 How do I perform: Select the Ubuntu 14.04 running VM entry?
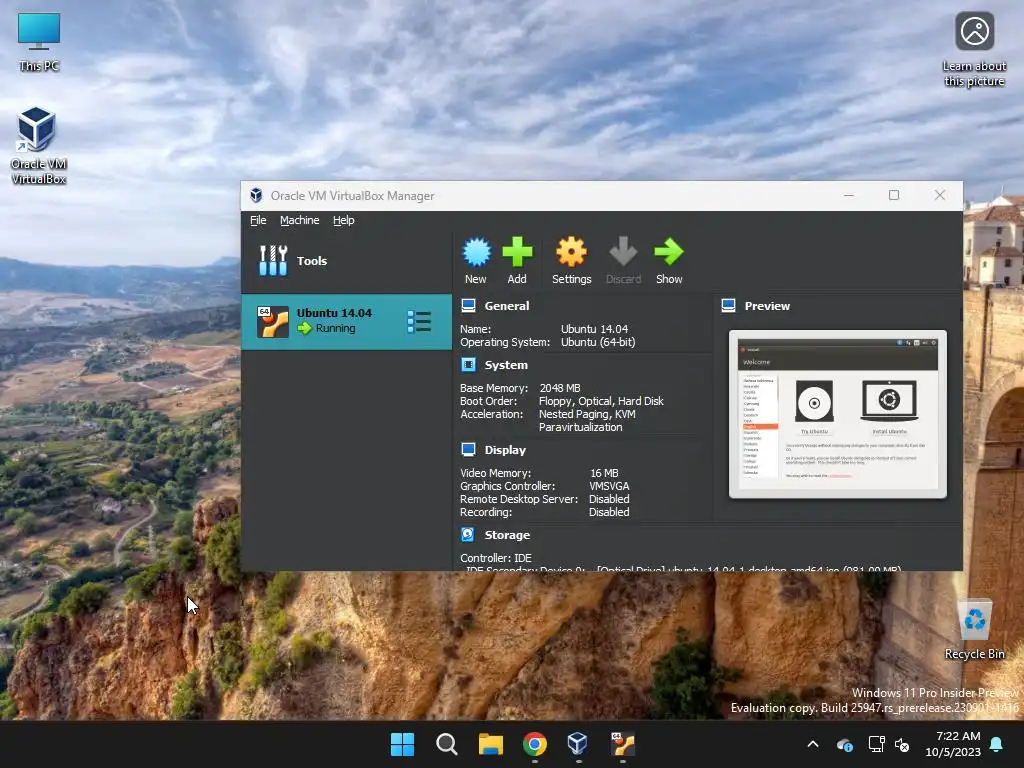(x=347, y=321)
